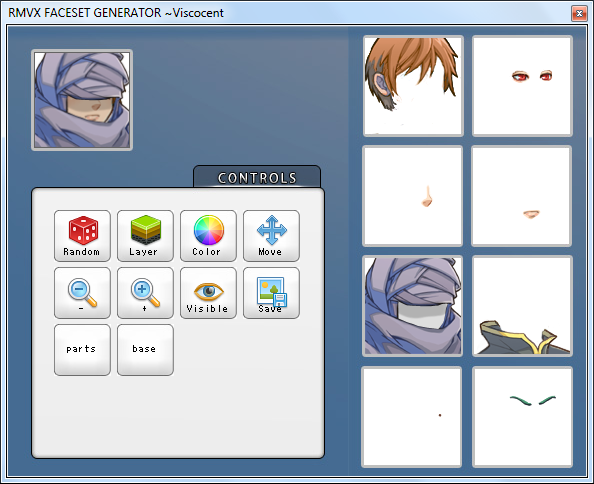Open the Layer controls
The height and width of the screenshot is (484, 594).
145,236
